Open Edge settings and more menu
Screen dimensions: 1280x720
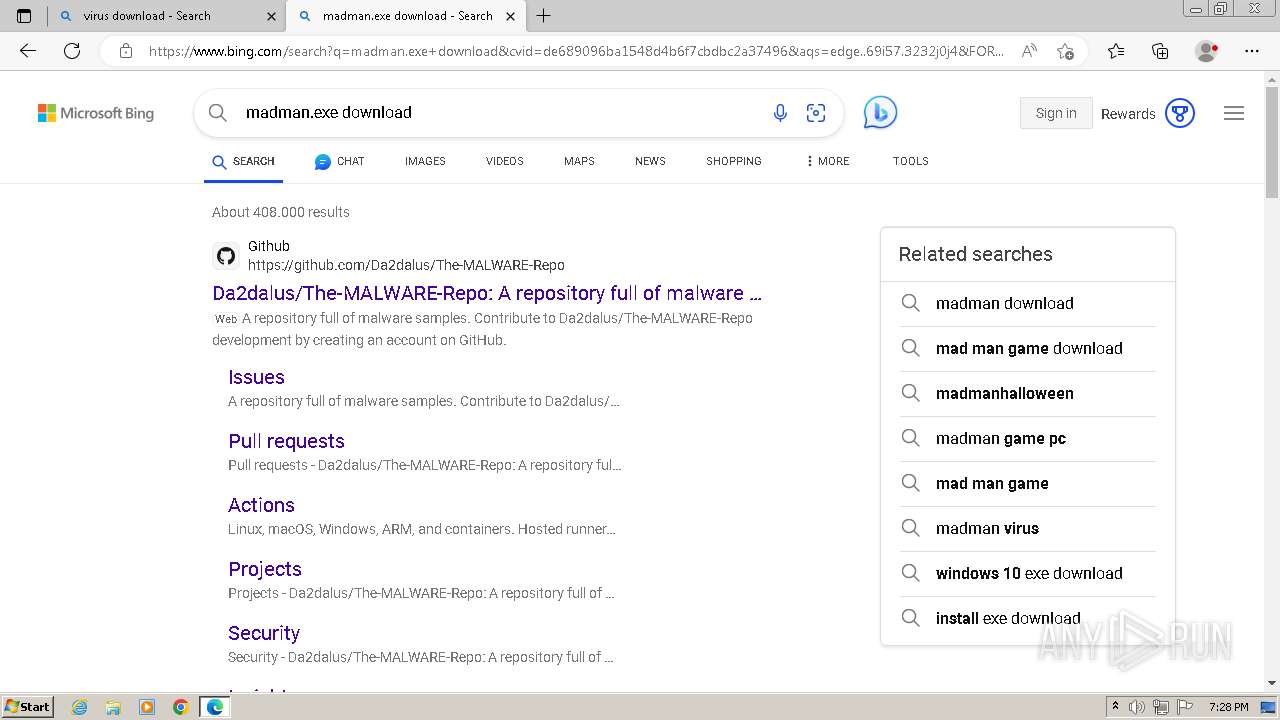pos(1252,51)
